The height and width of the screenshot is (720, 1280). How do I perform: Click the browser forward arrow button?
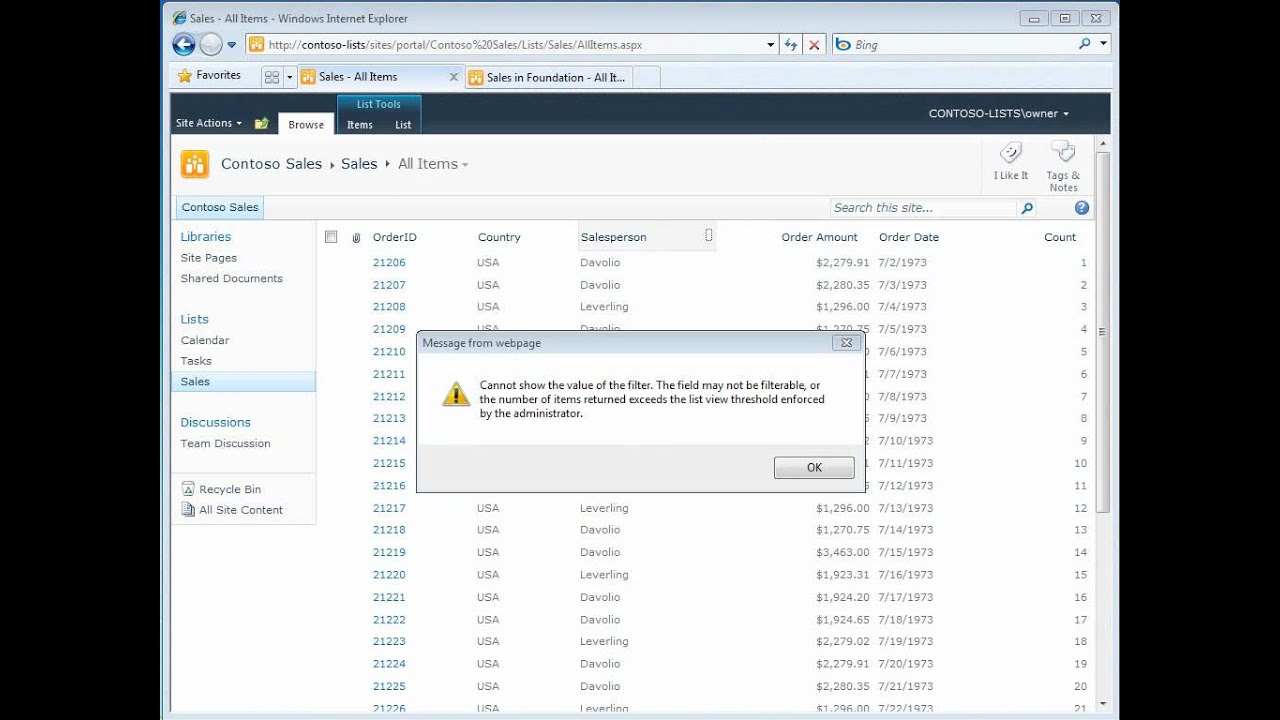click(210, 44)
